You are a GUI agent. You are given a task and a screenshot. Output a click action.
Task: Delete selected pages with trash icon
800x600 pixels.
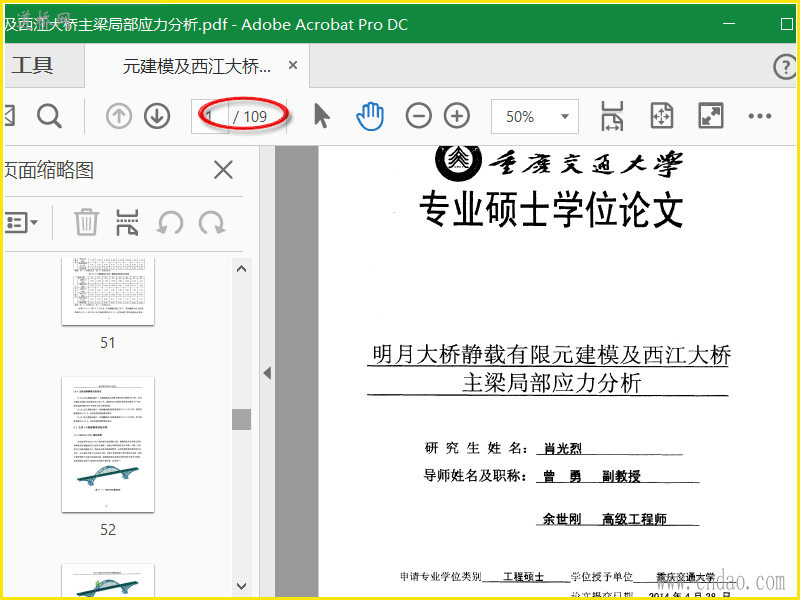pyautogui.click(x=86, y=222)
